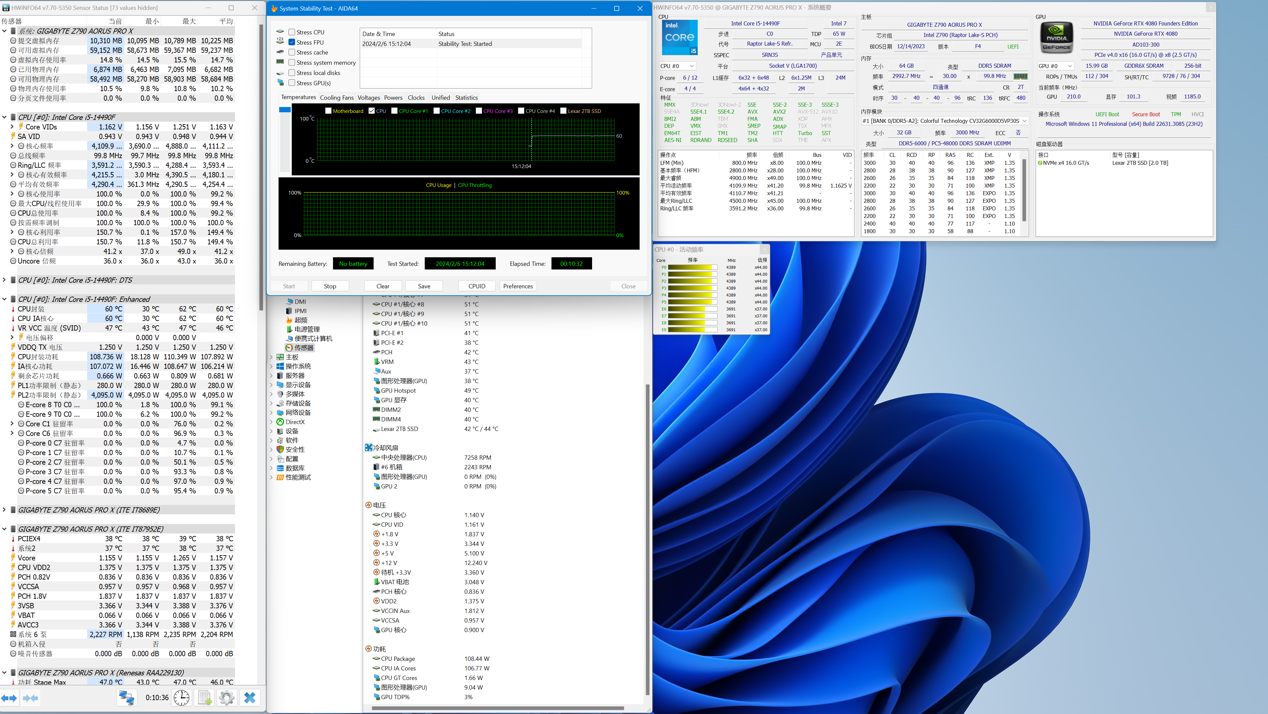Click the Save button in AIDA64
Image resolution: width=1268 pixels, height=714 pixels.
click(424, 286)
